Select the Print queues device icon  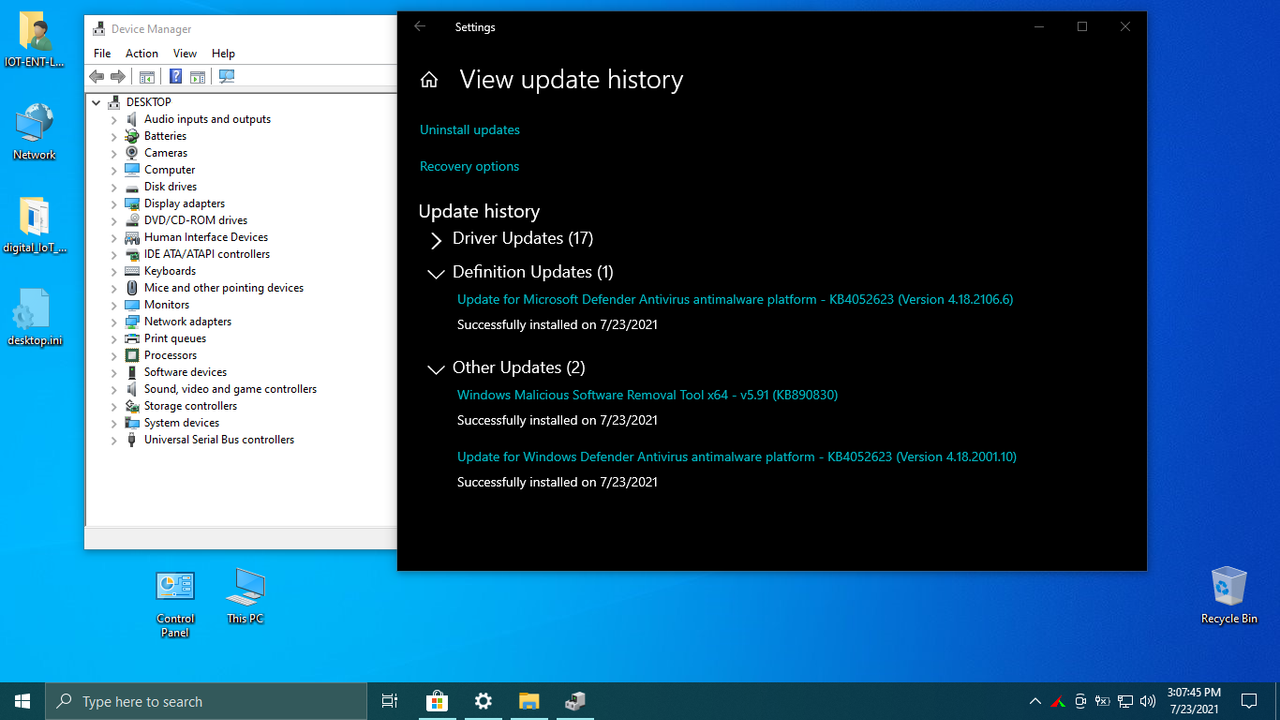(x=132, y=338)
